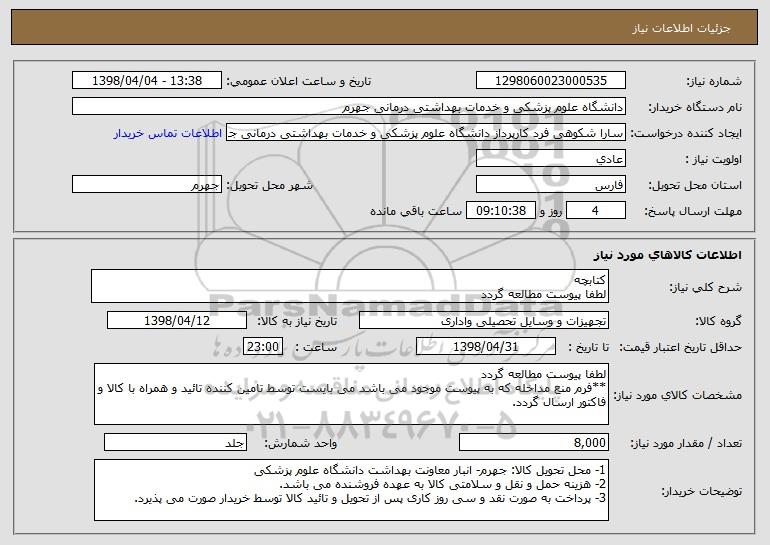Click the delivery city field جهرم
The height and width of the screenshot is (545, 770).
(x=147, y=185)
